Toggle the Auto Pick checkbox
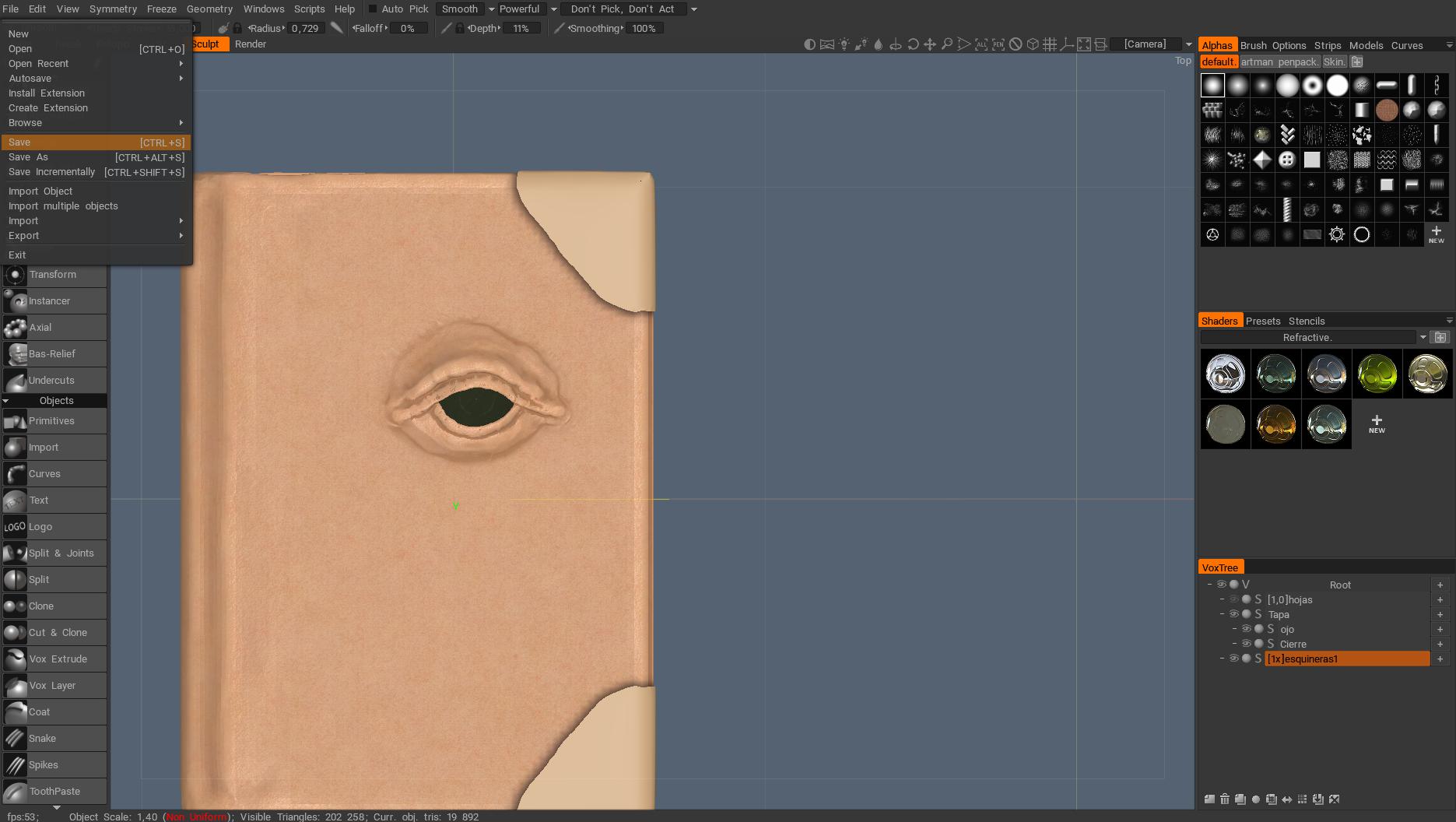1456x822 pixels. pyautogui.click(x=372, y=9)
